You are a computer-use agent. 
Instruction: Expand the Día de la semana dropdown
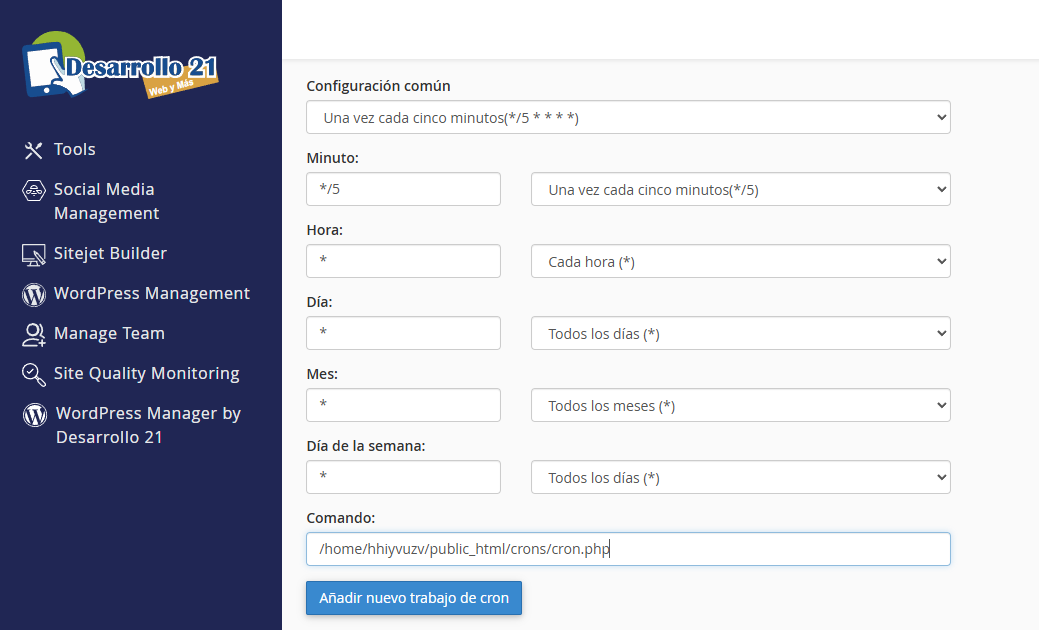pos(740,477)
